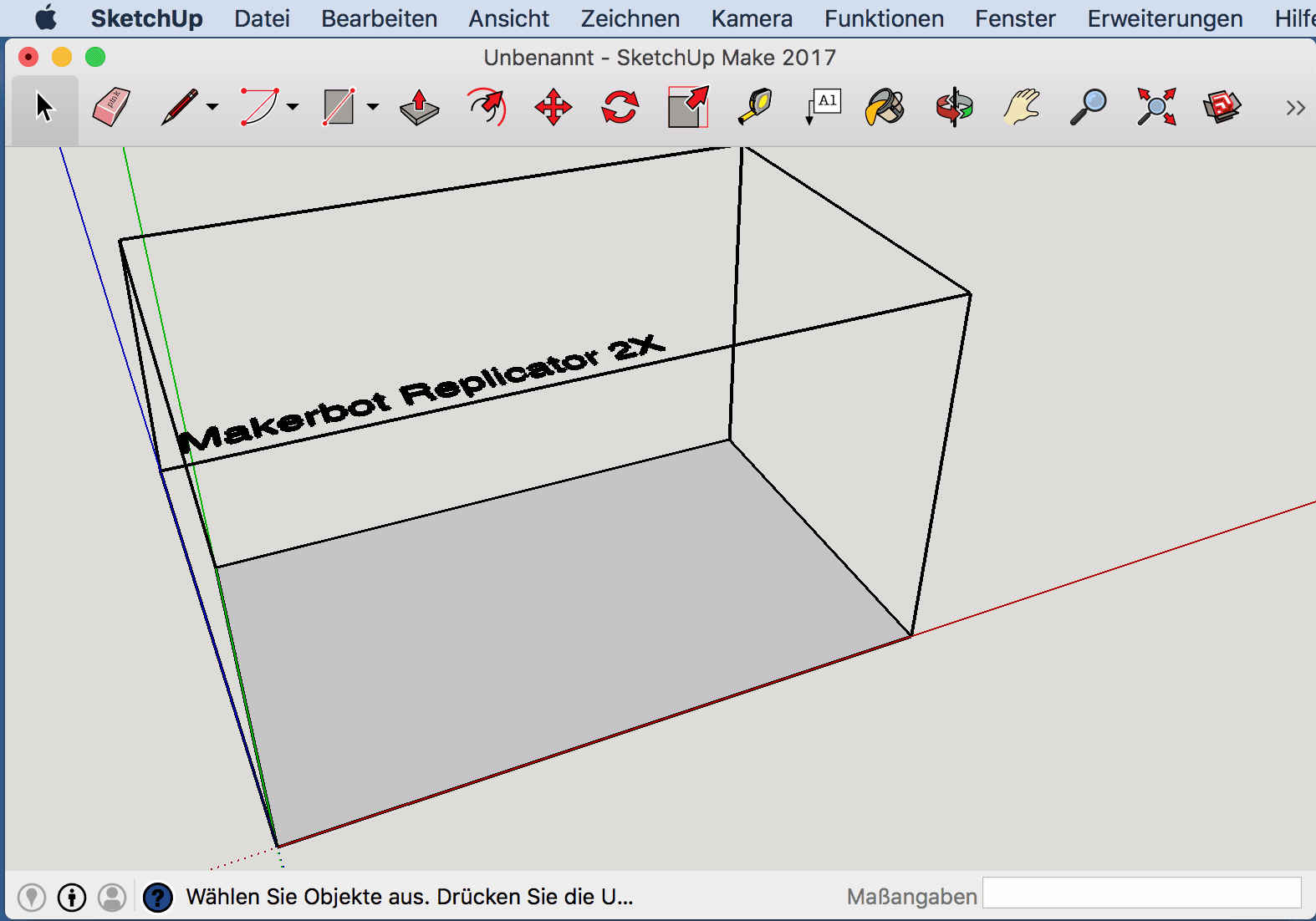
Task: Open the 3D Warehouse button
Action: pos(1222,107)
